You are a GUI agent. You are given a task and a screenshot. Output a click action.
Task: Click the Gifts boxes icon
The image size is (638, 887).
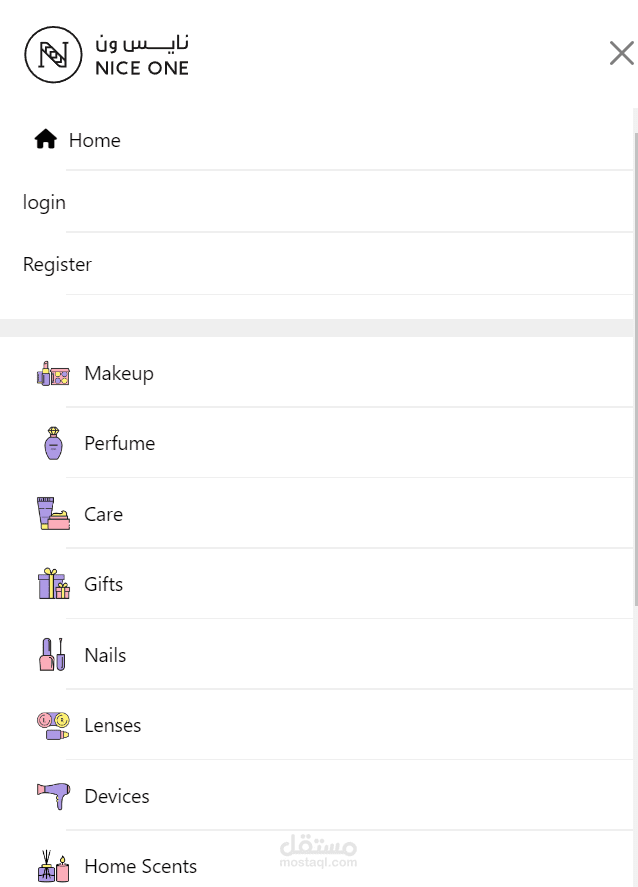(53, 584)
